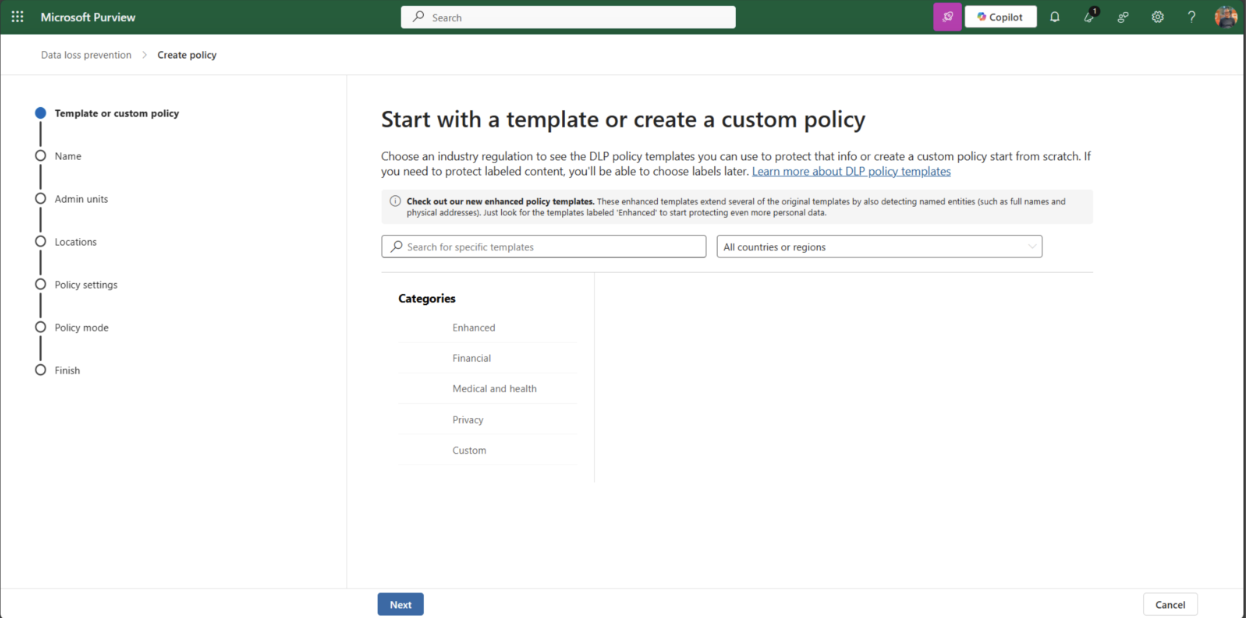Open the Settings gear icon
The height and width of the screenshot is (618, 1246).
1157,17
